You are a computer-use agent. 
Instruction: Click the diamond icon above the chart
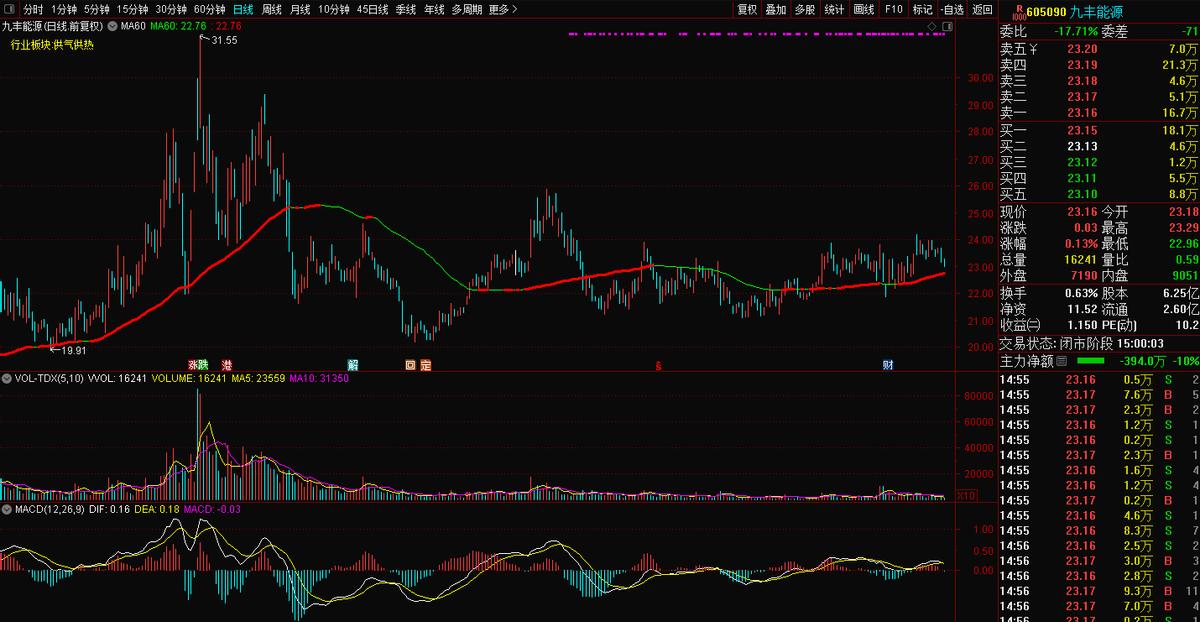tap(933, 25)
